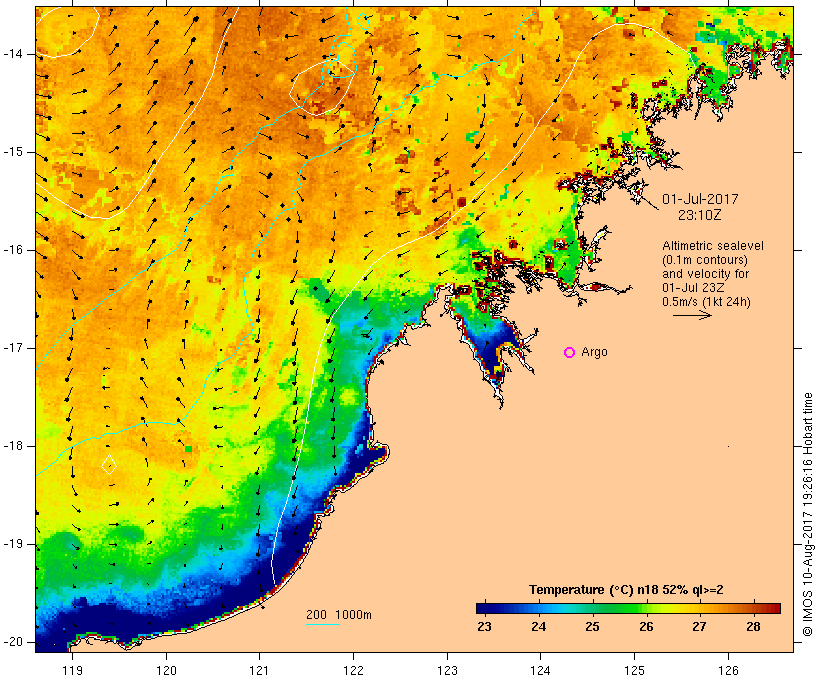Click the '01-Jul 23Z' legend line

tap(693, 288)
